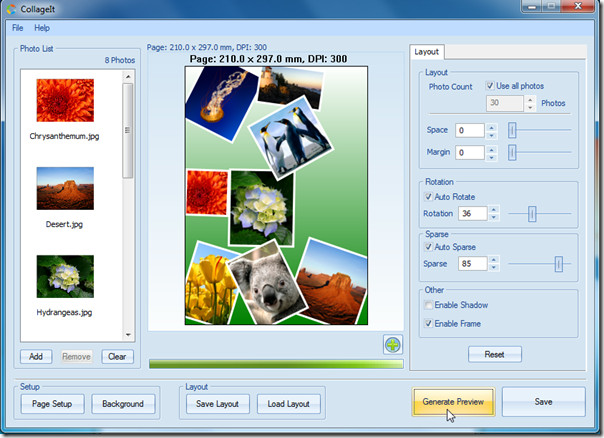Click the Reset button
This screenshot has width=604, height=438.
coord(495,354)
